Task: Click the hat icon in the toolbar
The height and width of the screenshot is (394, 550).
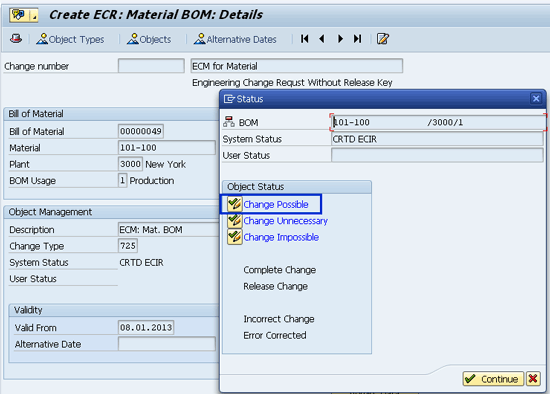Action: click(x=16, y=39)
